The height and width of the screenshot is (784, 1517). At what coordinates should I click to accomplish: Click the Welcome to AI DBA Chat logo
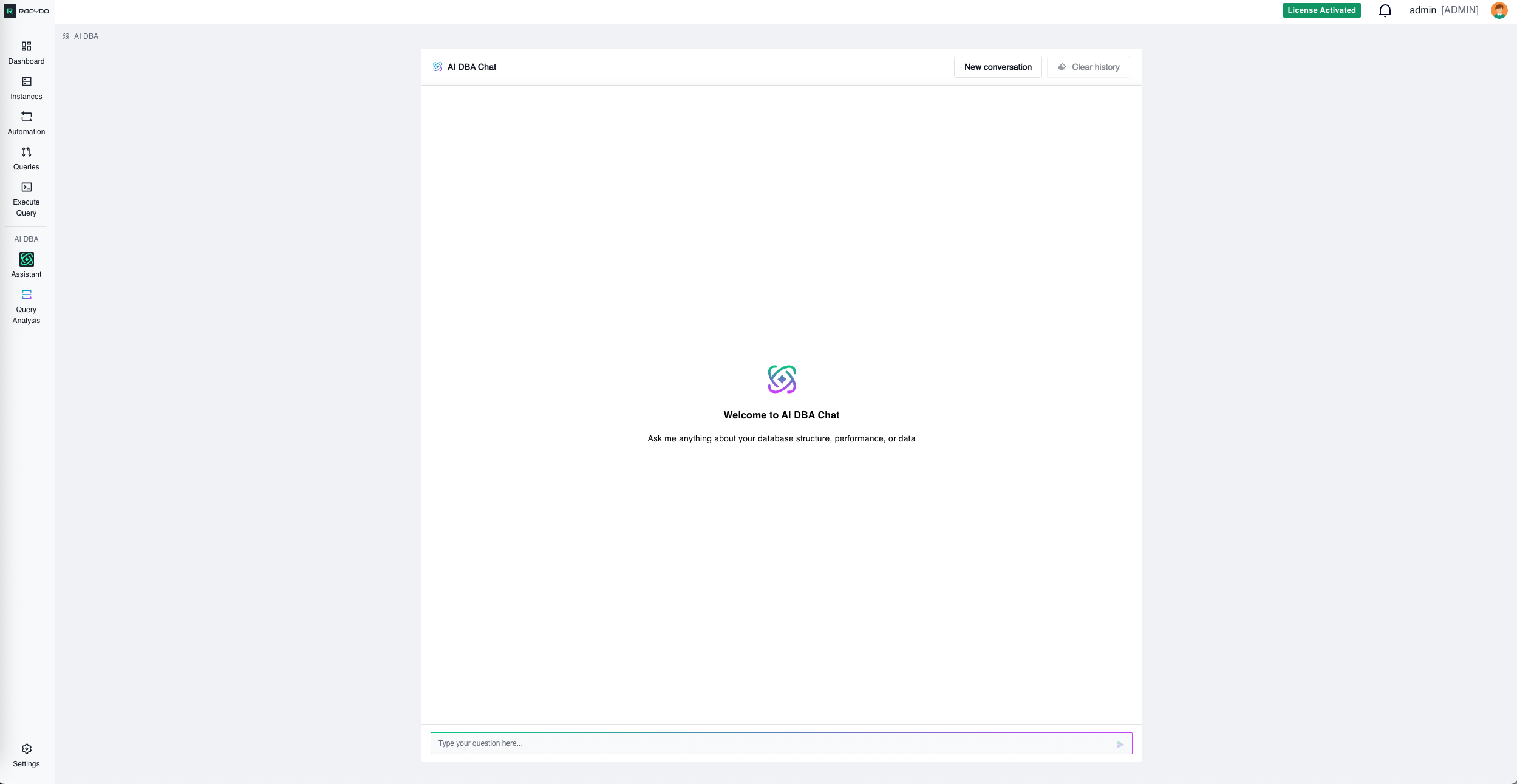tap(782, 379)
